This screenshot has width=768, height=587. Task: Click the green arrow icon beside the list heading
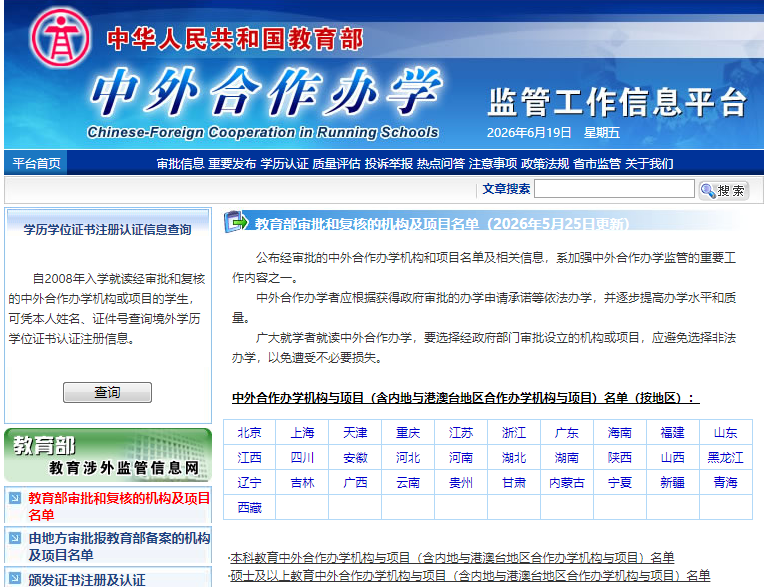point(236,222)
